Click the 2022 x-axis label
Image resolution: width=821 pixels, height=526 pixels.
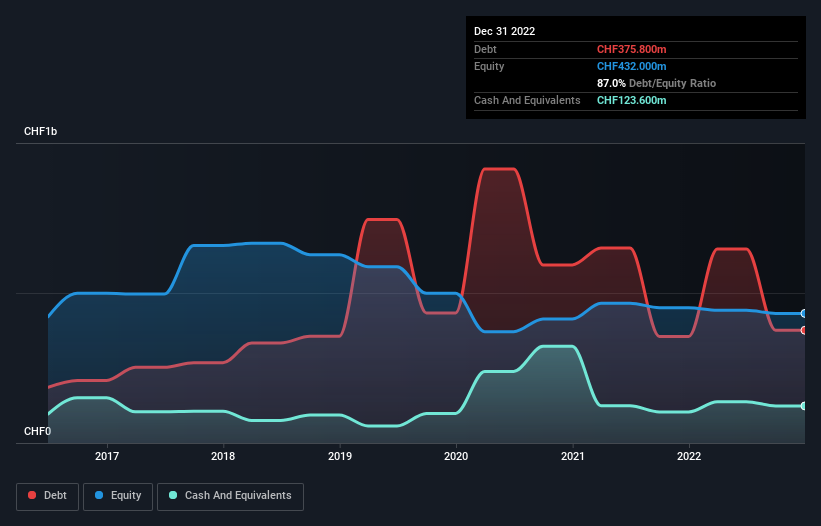coord(689,456)
